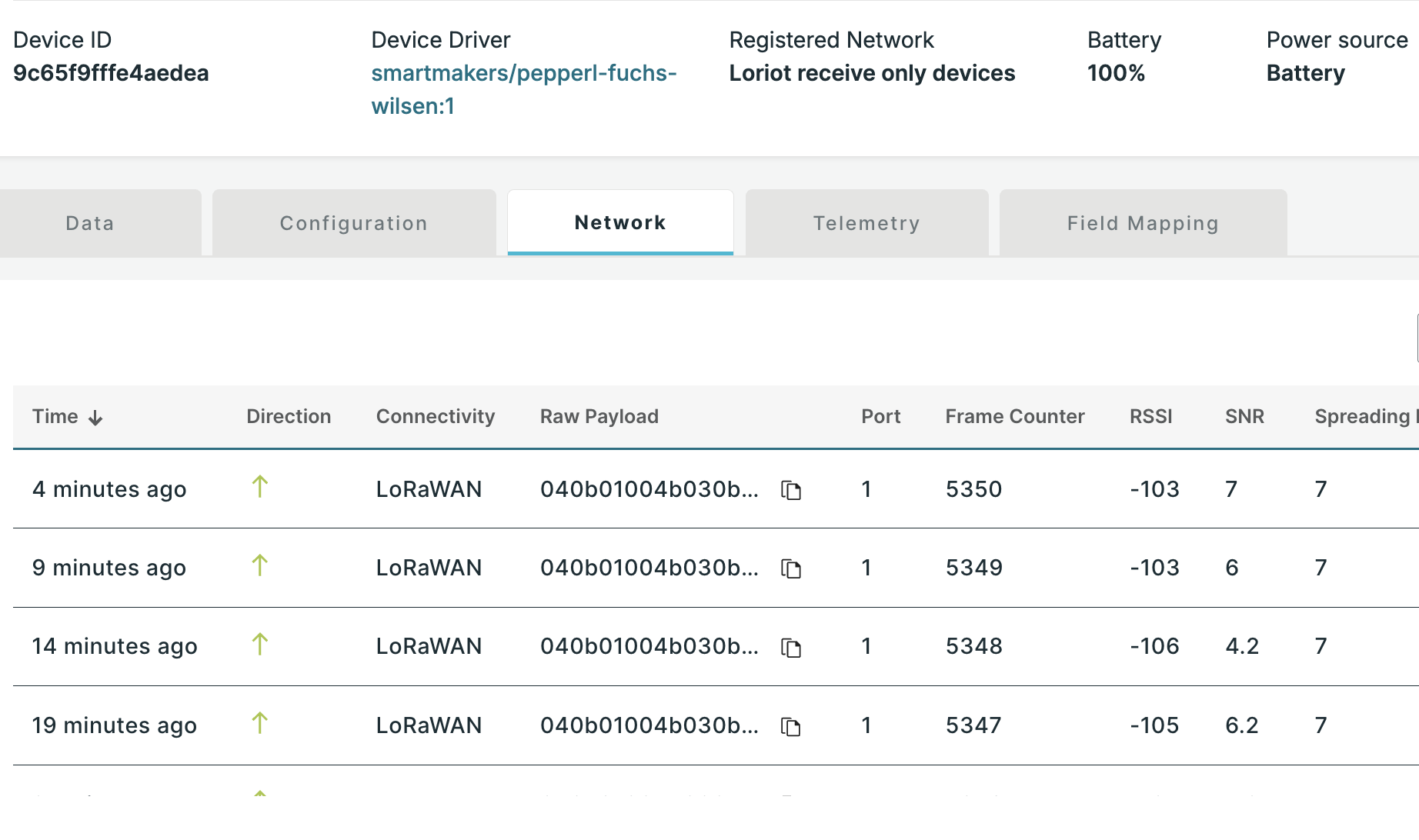Sort table by RSSI column header
This screenshot has height=840, width=1419.
click(1150, 416)
